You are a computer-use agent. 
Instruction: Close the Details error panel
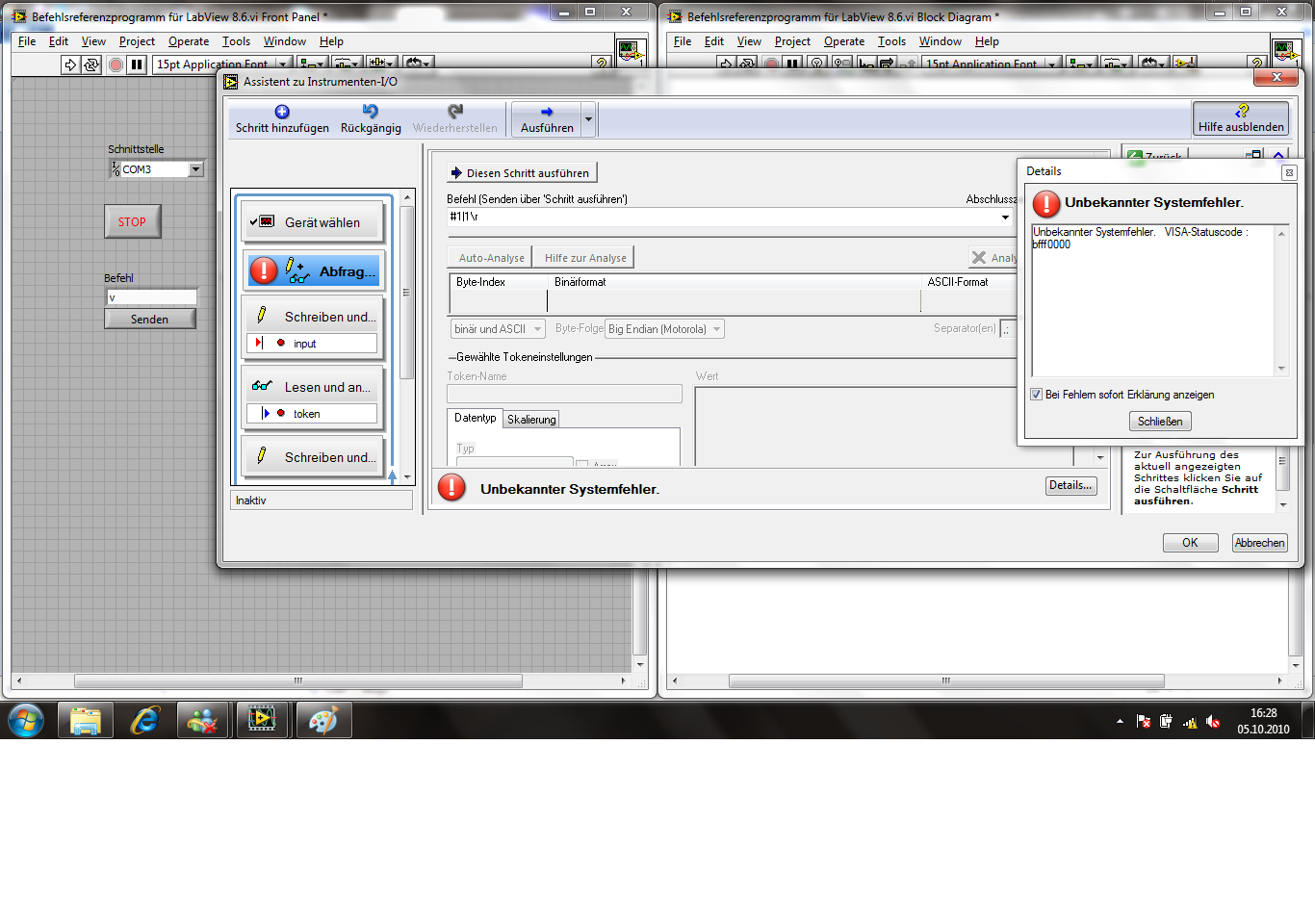click(x=1289, y=173)
